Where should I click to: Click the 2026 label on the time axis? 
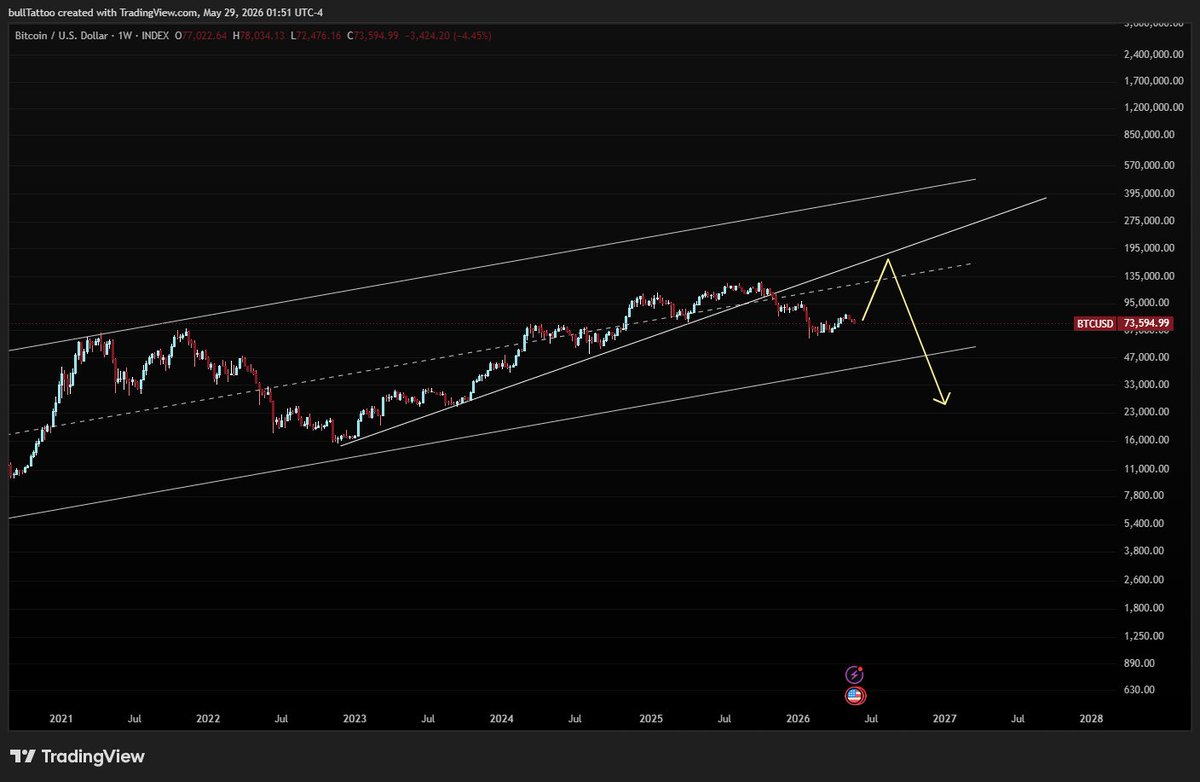click(x=798, y=718)
